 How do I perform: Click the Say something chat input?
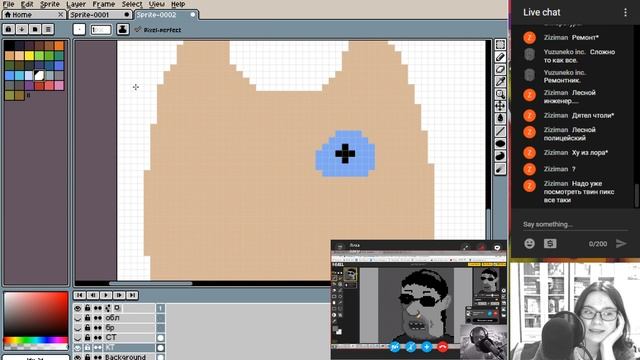pos(575,224)
